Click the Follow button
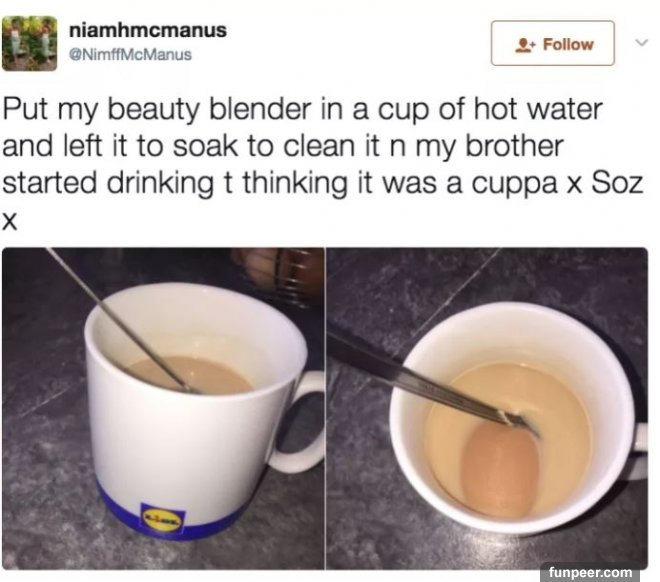Image resolution: width=660 pixels, height=582 pixels. tap(552, 43)
